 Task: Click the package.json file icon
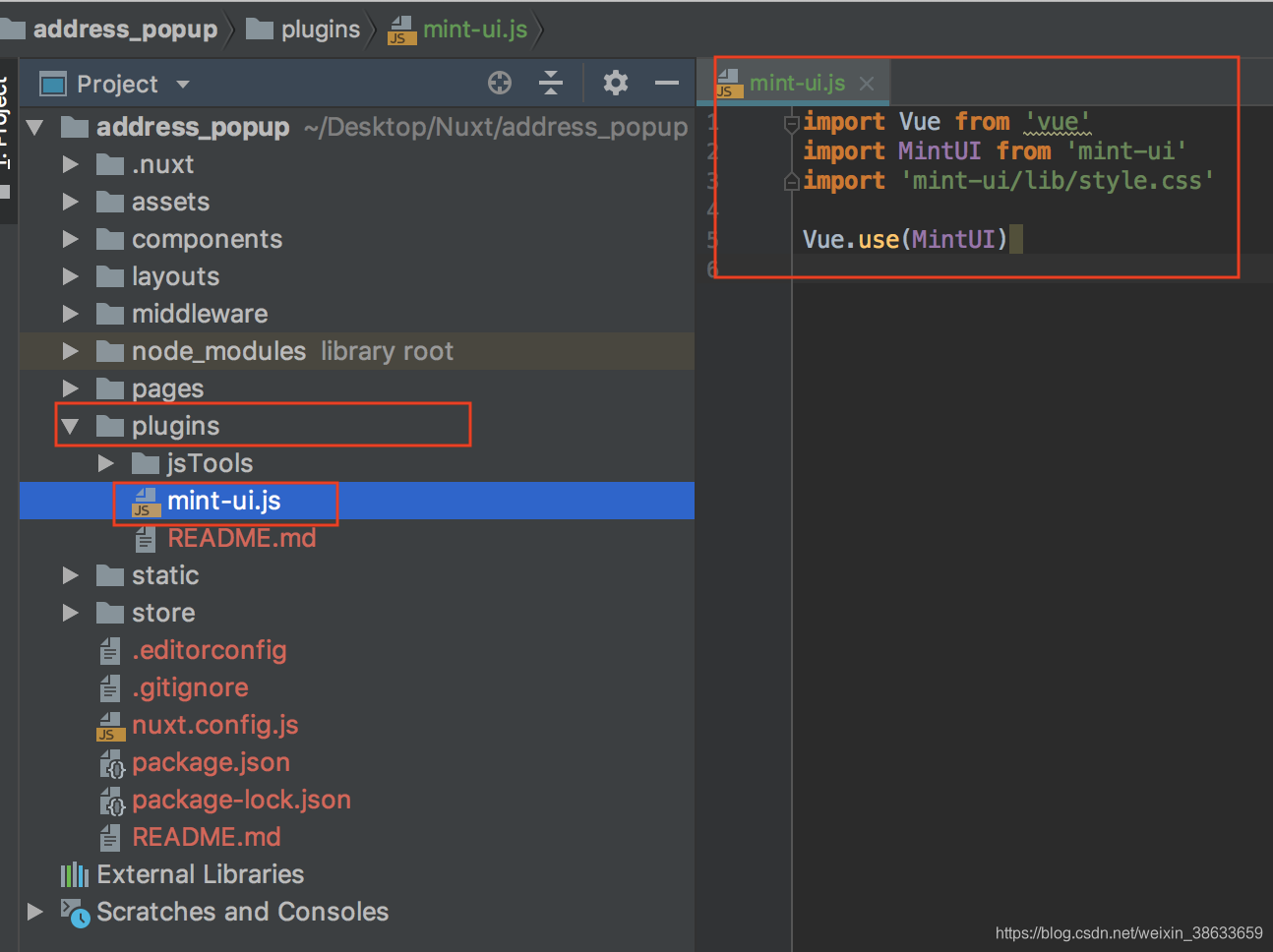[111, 763]
